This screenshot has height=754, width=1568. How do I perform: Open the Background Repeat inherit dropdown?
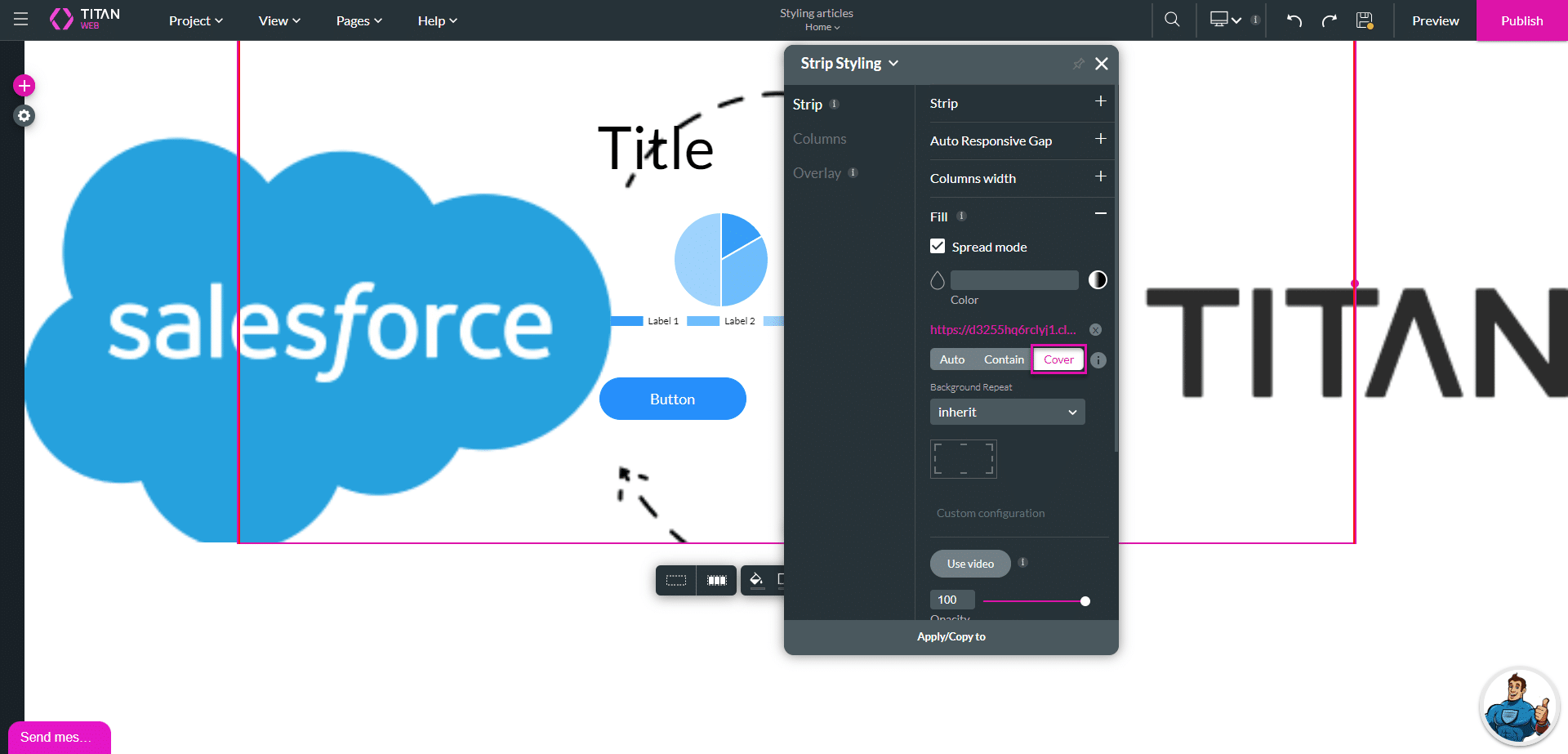tap(1007, 412)
